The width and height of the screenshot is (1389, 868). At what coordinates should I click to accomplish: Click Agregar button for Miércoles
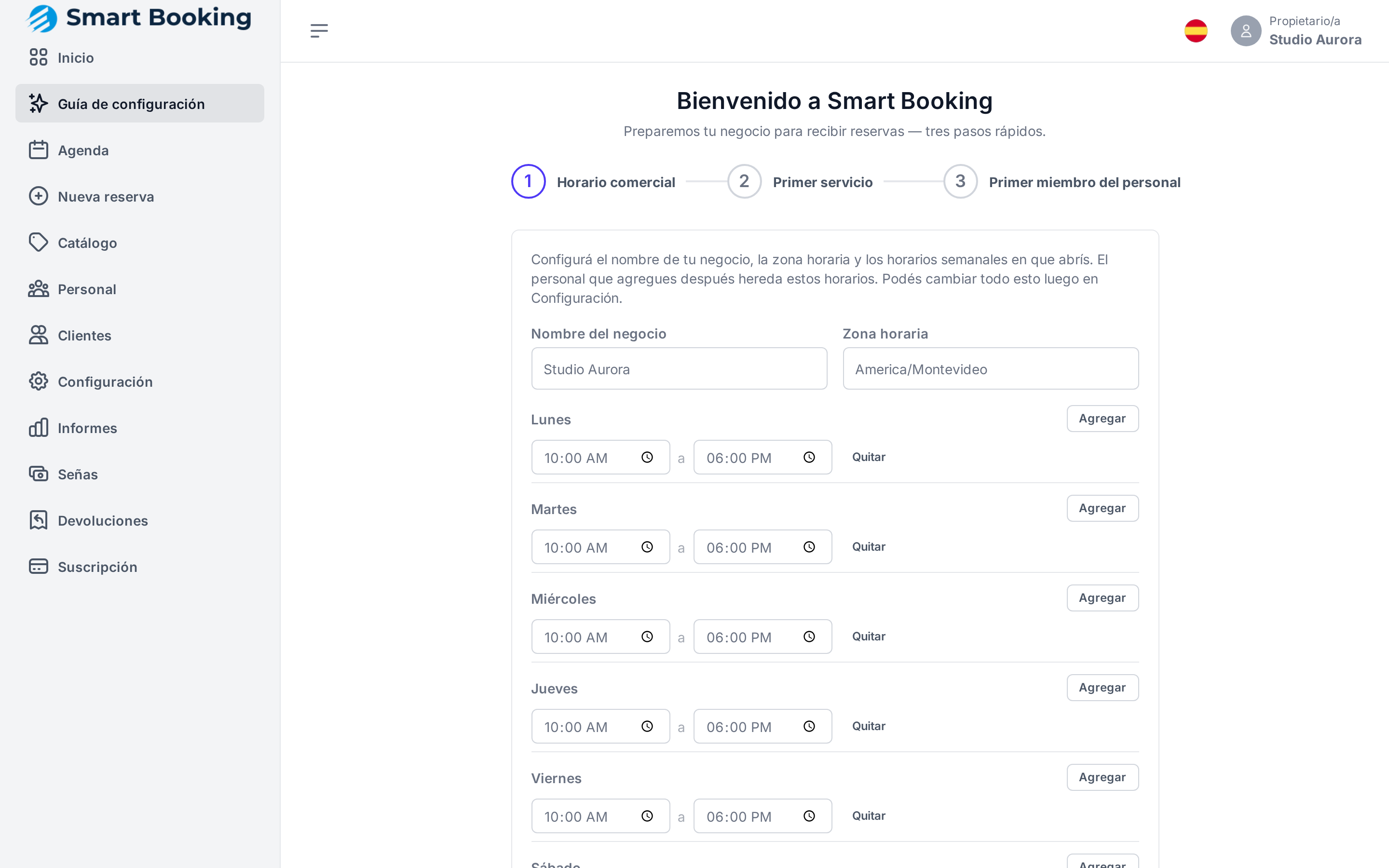point(1103,597)
